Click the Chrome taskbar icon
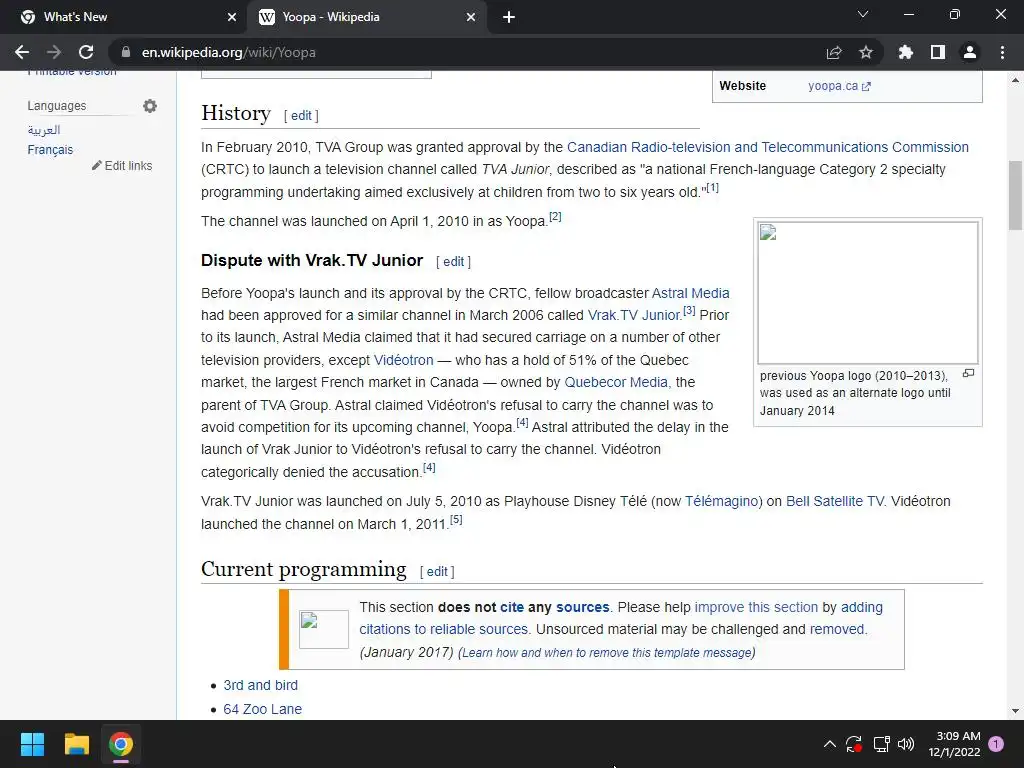Viewport: 1024px width, 768px height. point(121,744)
